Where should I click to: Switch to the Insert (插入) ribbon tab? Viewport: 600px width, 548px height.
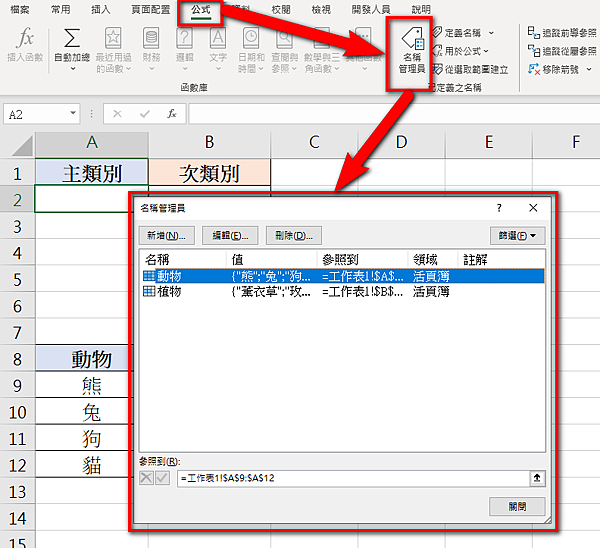pos(100,10)
